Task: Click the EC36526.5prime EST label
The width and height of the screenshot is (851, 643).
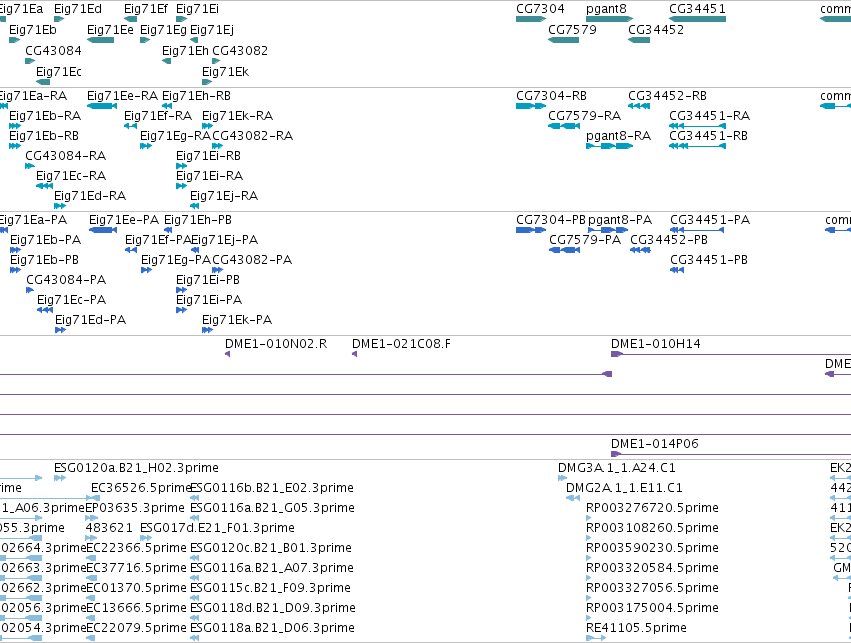Action: click(x=141, y=488)
